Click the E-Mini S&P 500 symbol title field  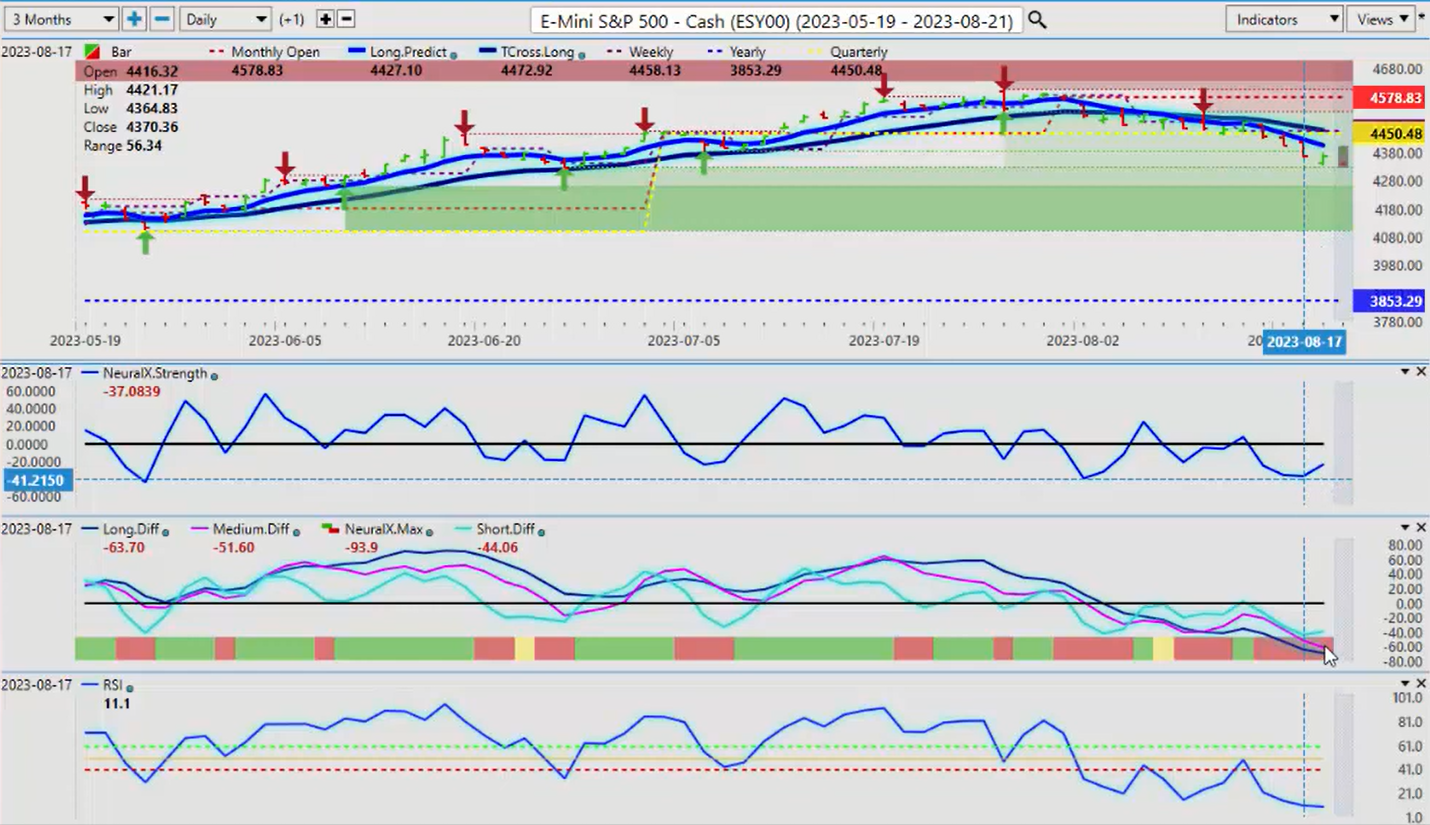click(x=776, y=20)
